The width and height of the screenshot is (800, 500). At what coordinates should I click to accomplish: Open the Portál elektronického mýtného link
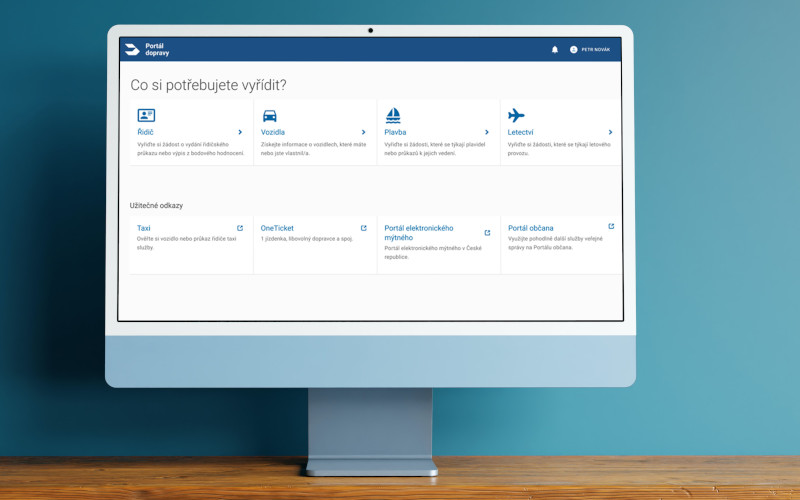[418, 233]
